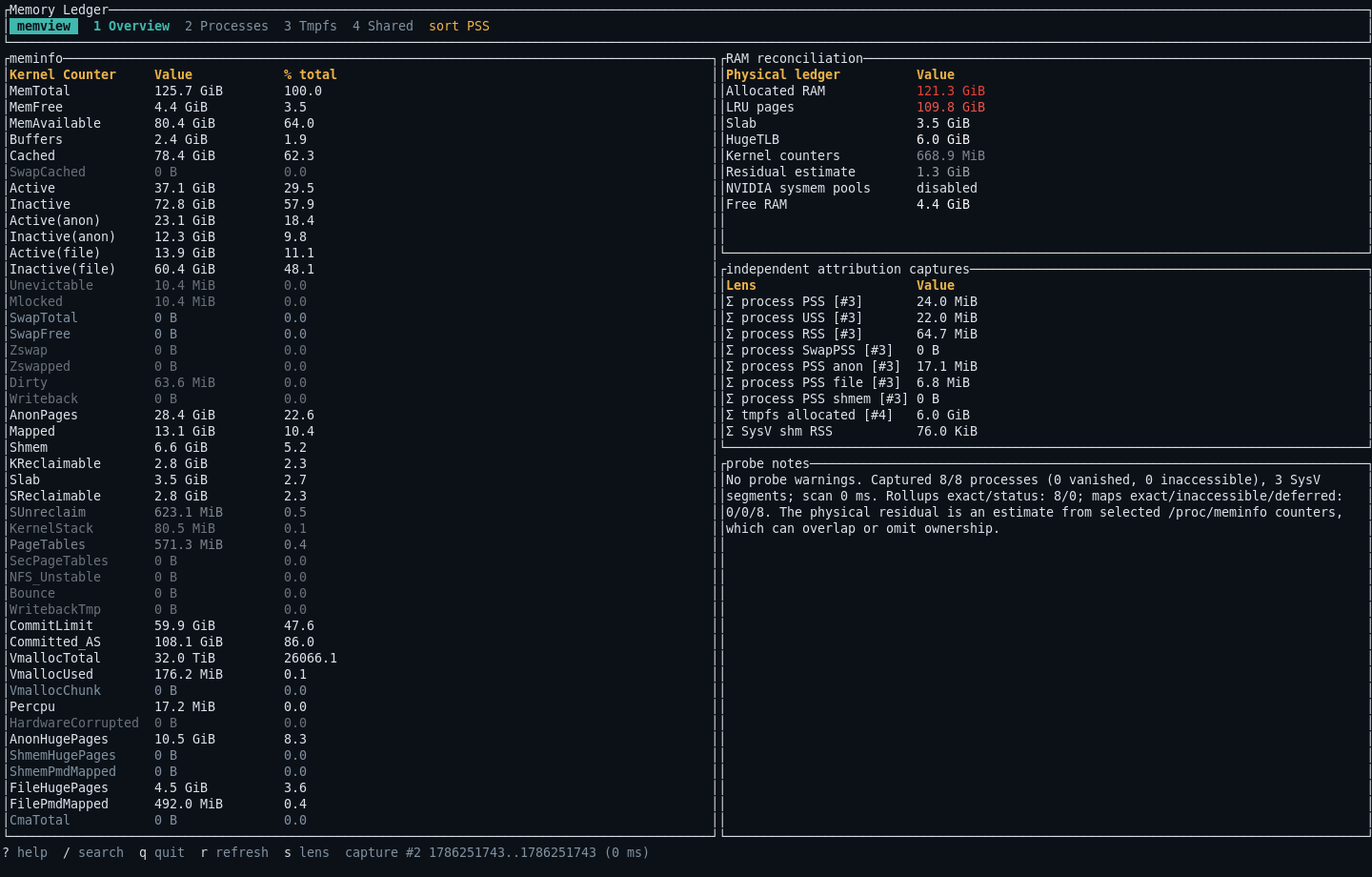Select the Active(file) row
1372x877 pixels.
[x=360, y=253]
